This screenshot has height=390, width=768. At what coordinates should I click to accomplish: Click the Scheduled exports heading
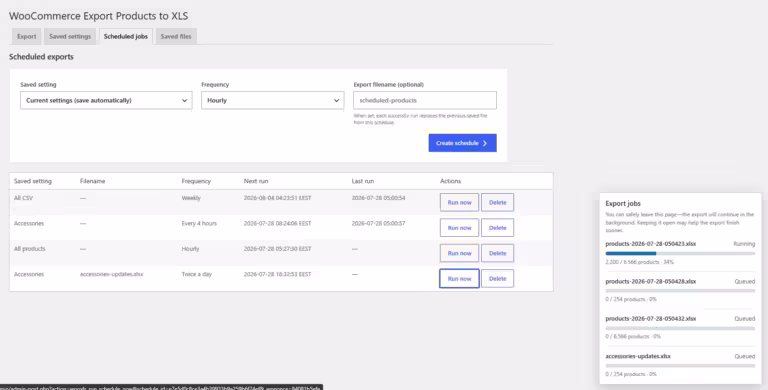coord(41,57)
